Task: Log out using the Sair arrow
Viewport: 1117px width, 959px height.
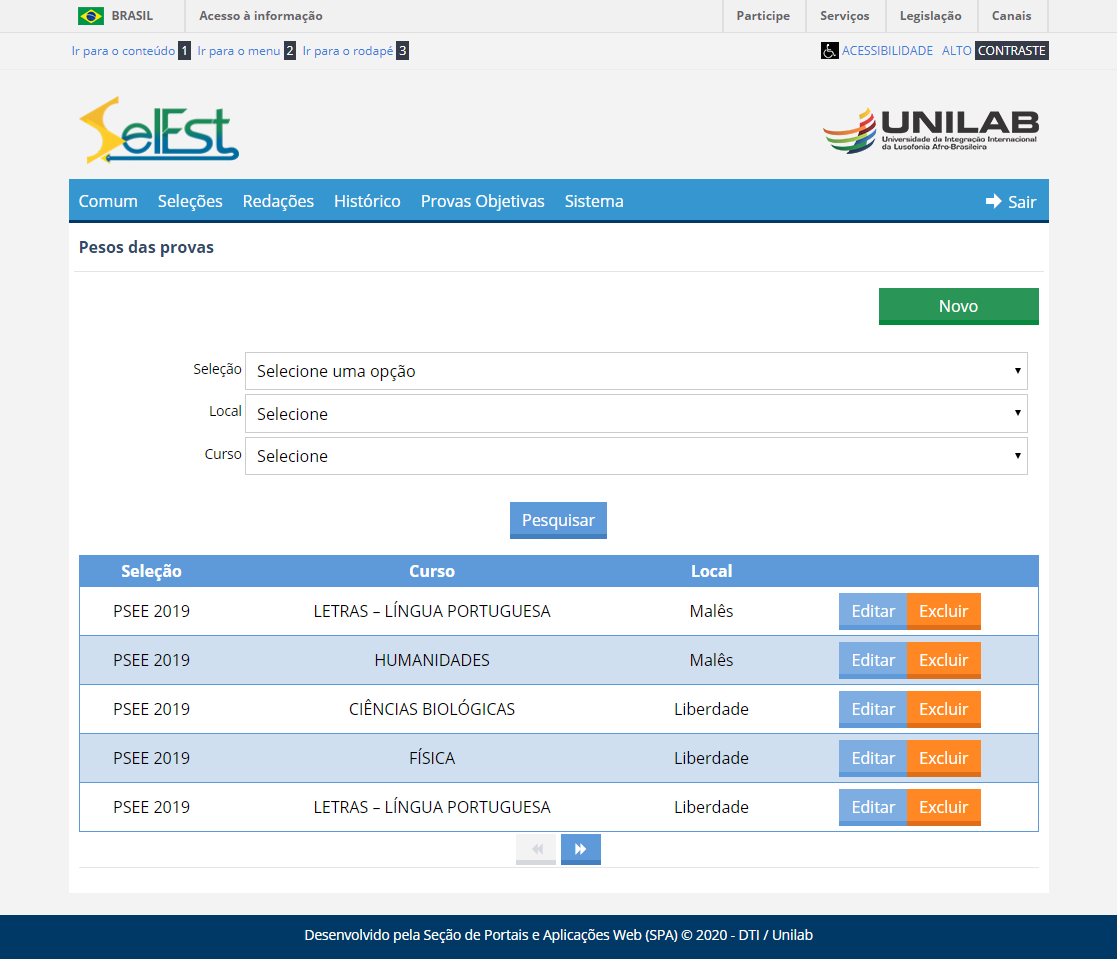Action: click(x=1010, y=201)
